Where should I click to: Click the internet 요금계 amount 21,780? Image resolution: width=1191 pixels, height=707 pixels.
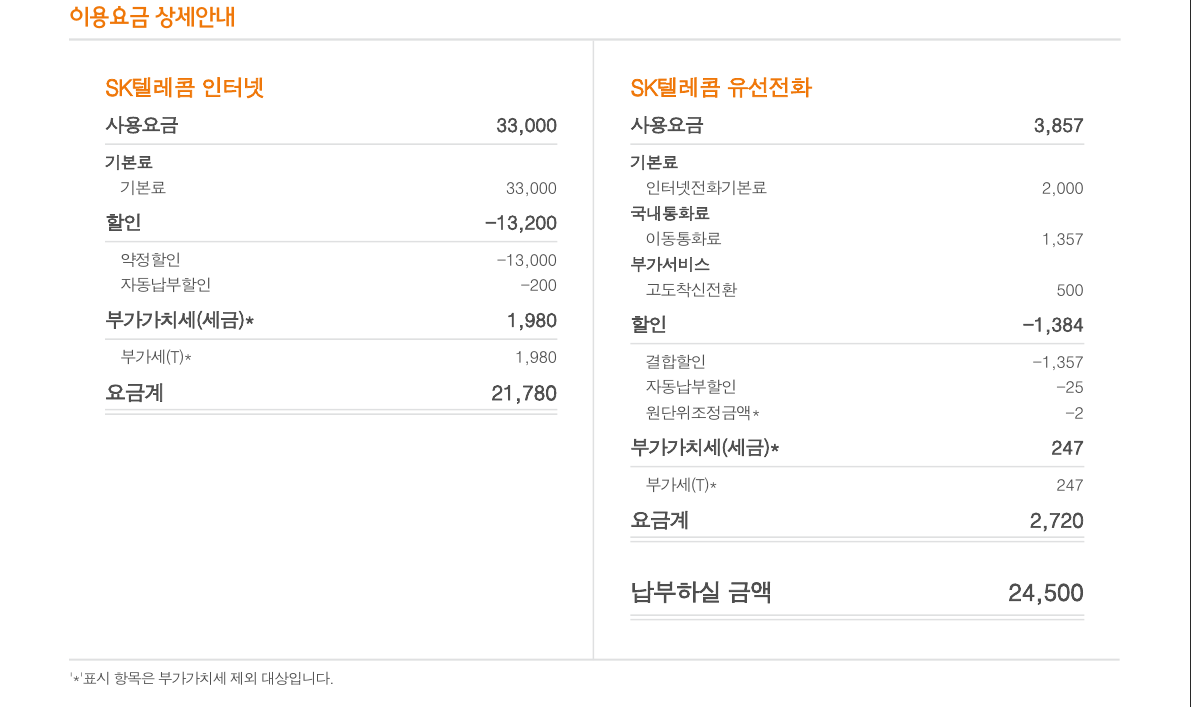524,394
